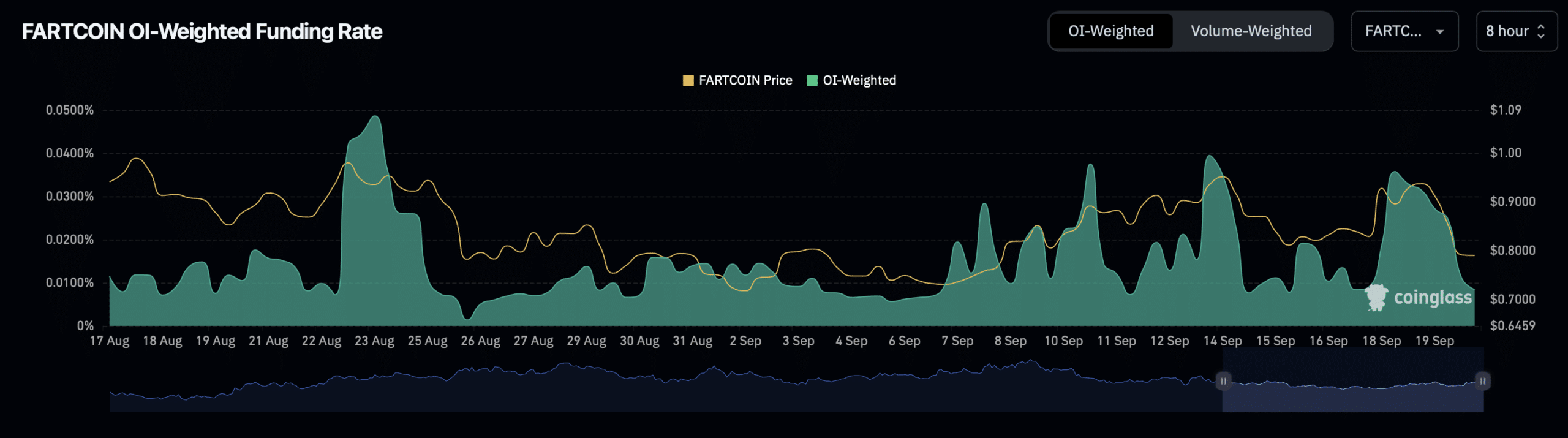Screen dimensions: 1568x438
Task: Click the 17 Aug date label
Action: click(110, 341)
